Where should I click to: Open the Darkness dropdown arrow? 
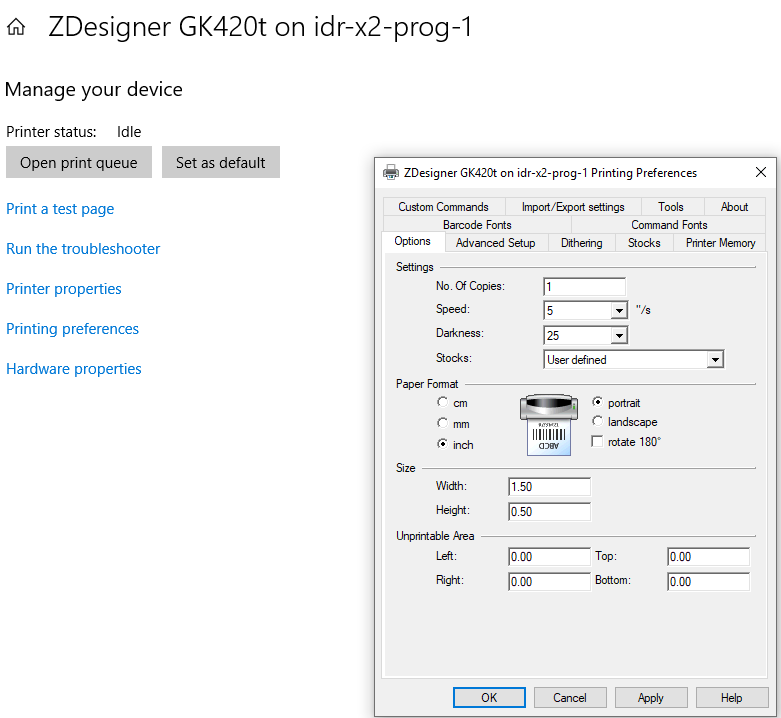(x=619, y=336)
